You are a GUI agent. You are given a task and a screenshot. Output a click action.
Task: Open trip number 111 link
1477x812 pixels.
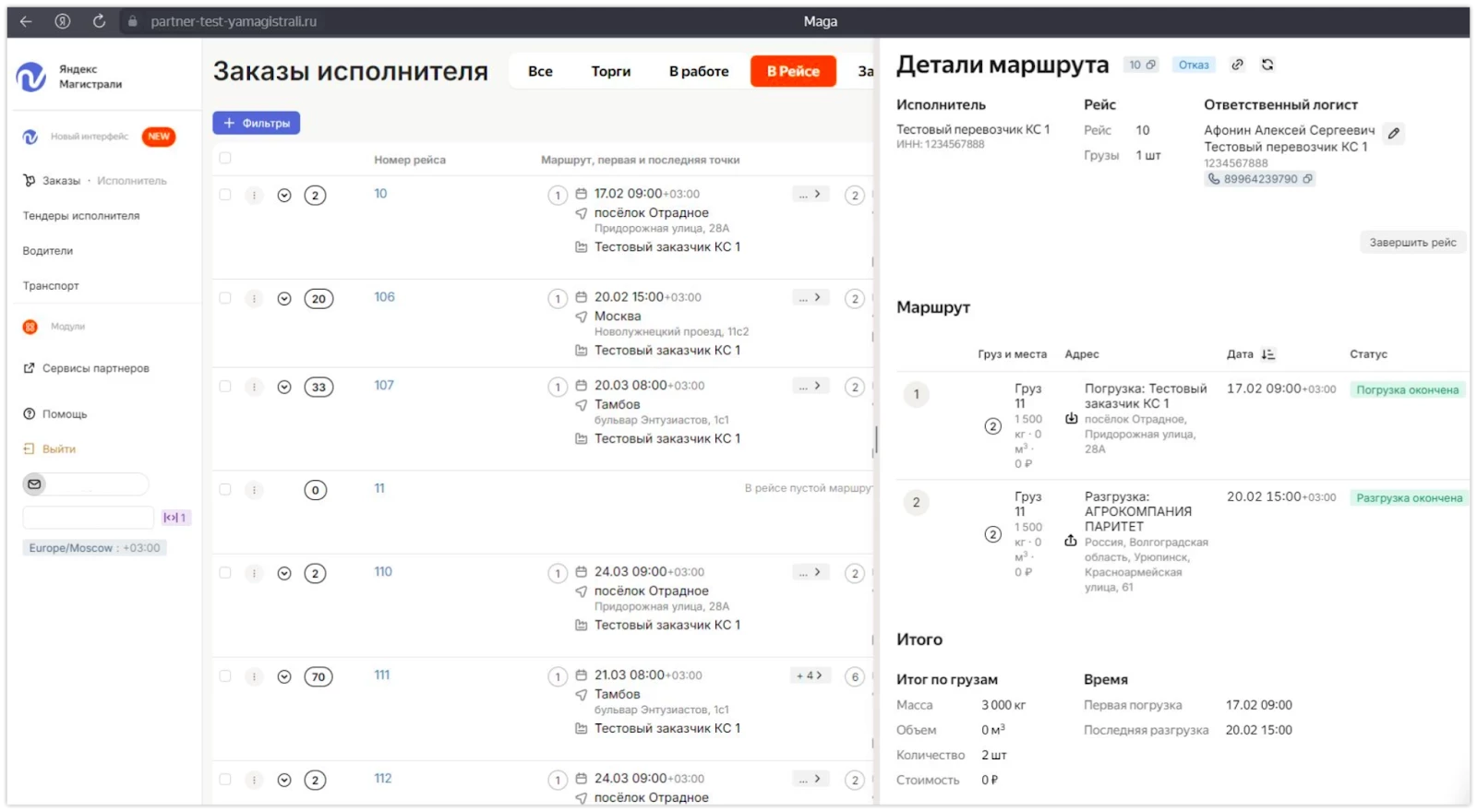click(x=382, y=675)
